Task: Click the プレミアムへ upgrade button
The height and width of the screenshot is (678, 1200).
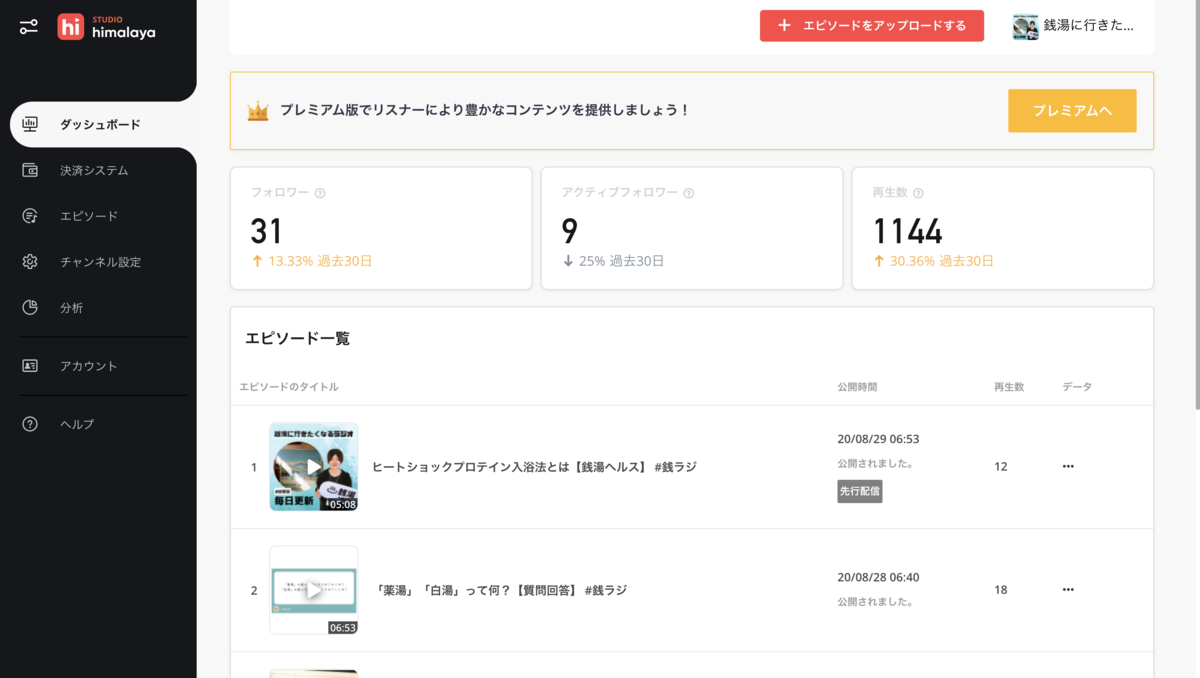Action: (1072, 111)
